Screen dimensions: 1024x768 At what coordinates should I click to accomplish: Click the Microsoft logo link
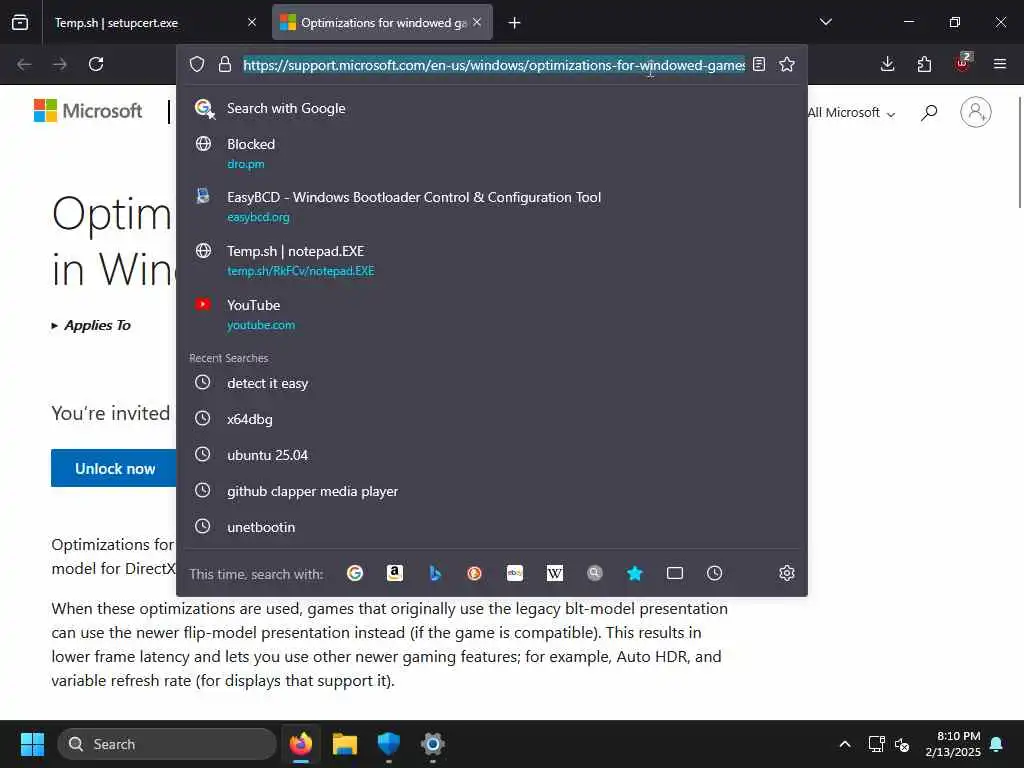pos(88,111)
